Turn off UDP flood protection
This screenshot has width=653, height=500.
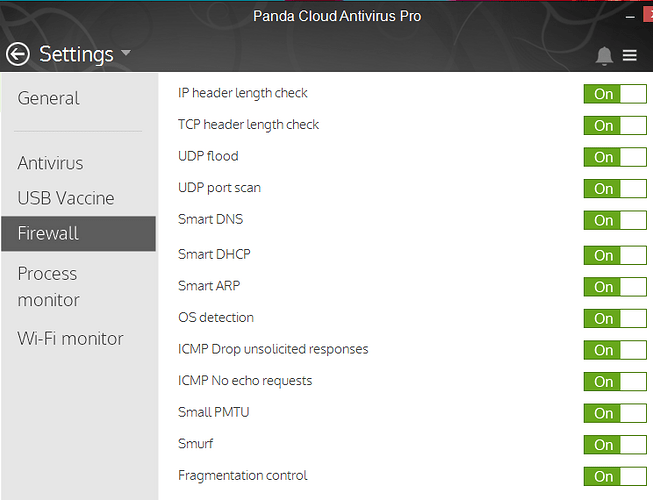[615, 157]
